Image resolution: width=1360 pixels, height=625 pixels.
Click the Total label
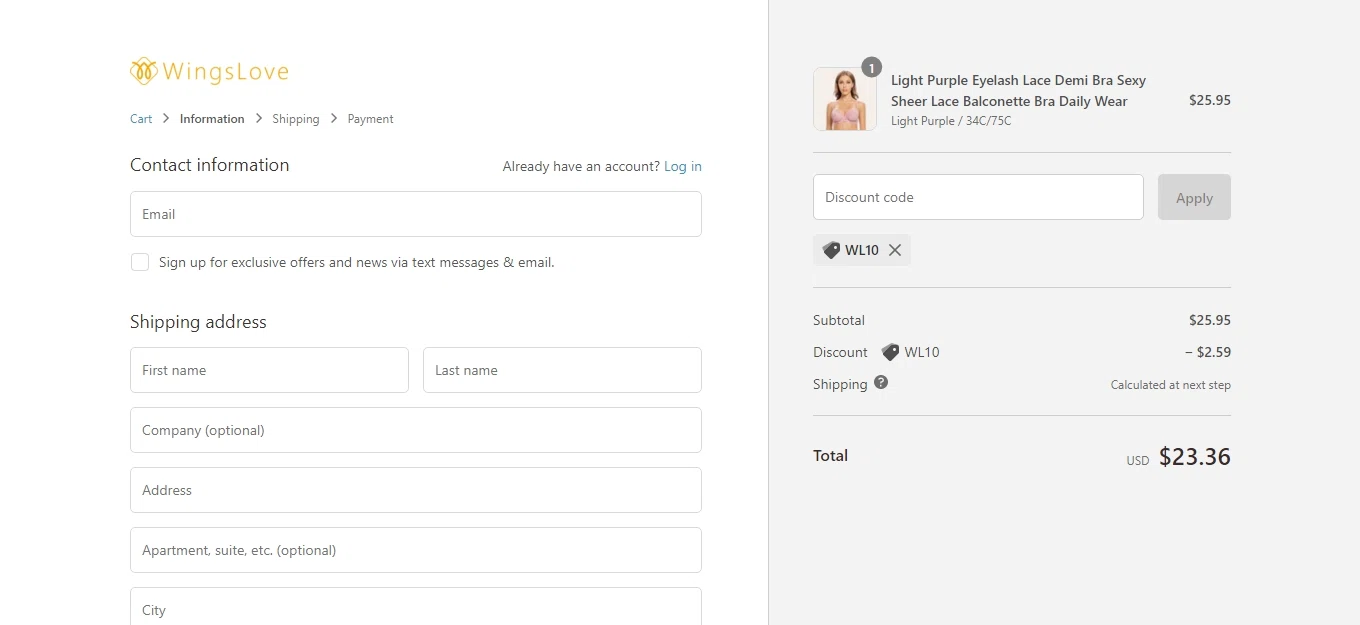click(x=830, y=455)
